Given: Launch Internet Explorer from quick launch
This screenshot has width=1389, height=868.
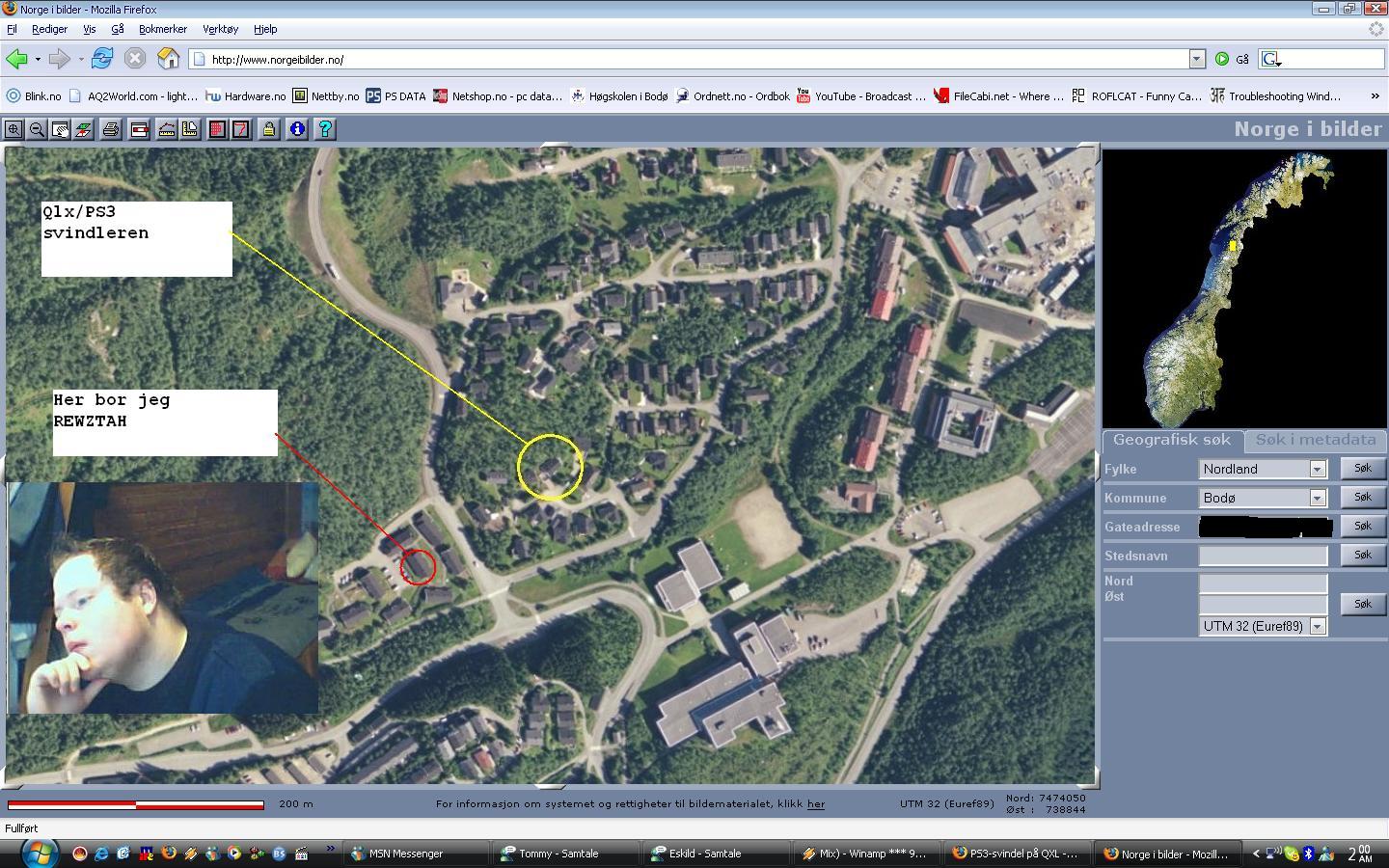Looking at the screenshot, I should pos(101,854).
